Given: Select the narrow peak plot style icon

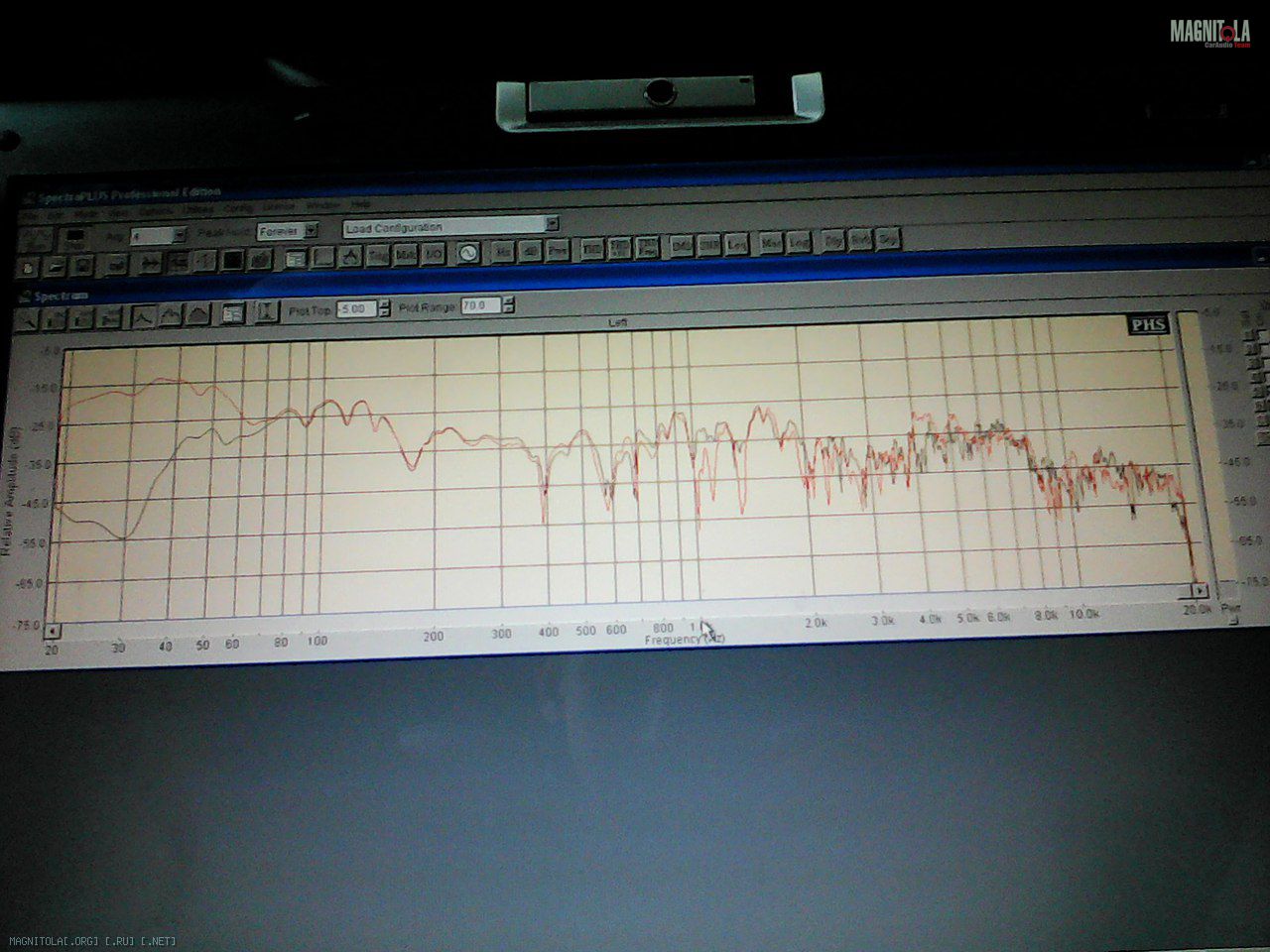Looking at the screenshot, I should point(144,316).
